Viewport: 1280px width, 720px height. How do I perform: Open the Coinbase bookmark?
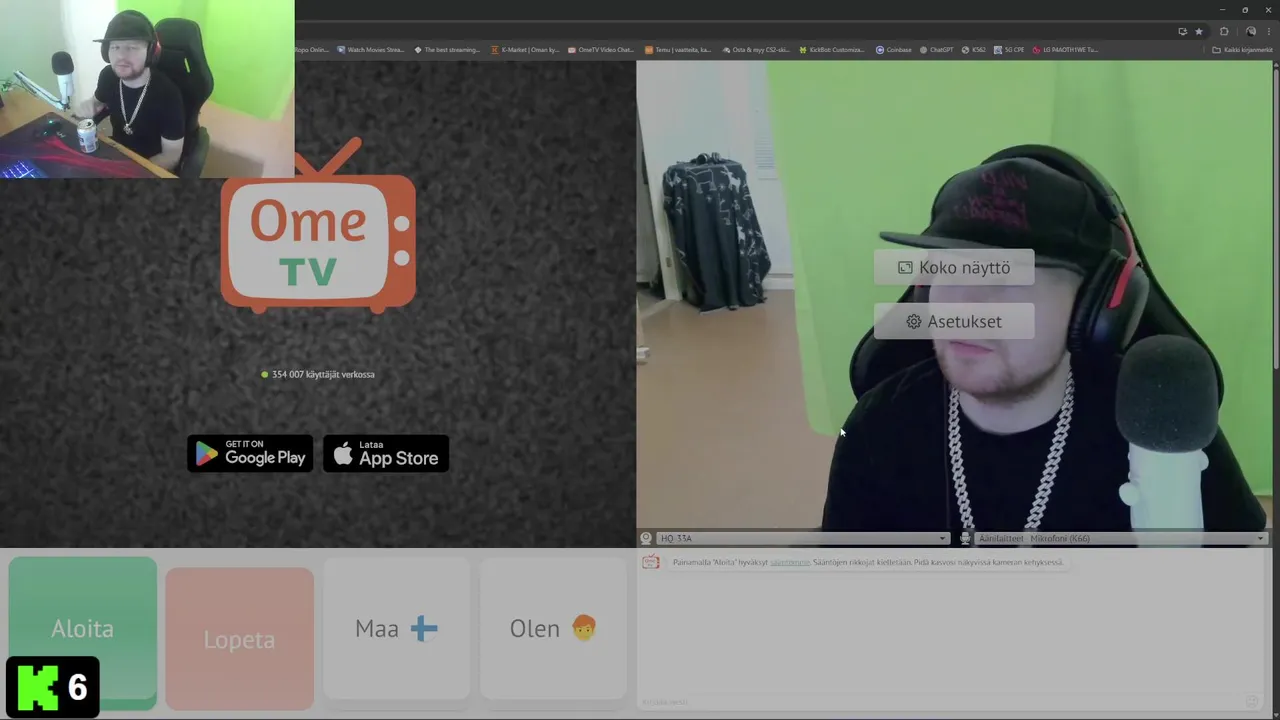(x=894, y=49)
